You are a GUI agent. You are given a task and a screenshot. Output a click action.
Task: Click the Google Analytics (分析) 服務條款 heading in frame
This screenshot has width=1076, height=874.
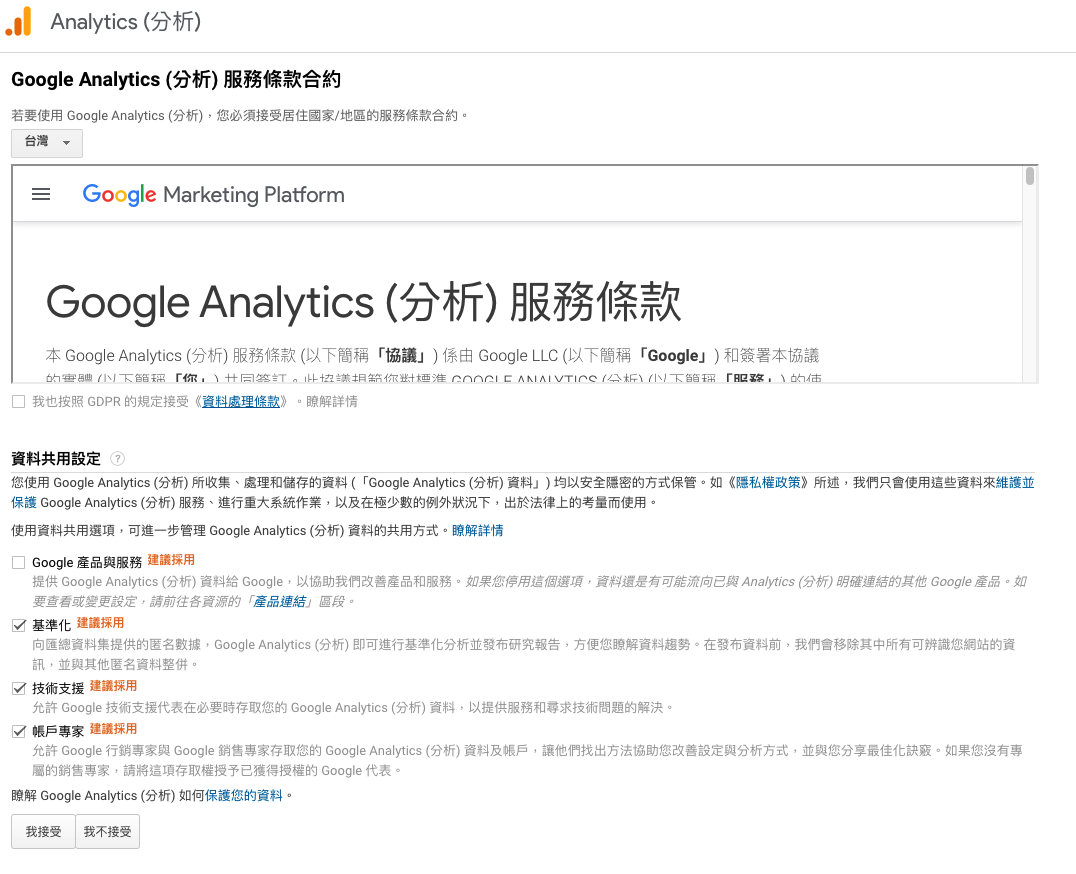(363, 303)
